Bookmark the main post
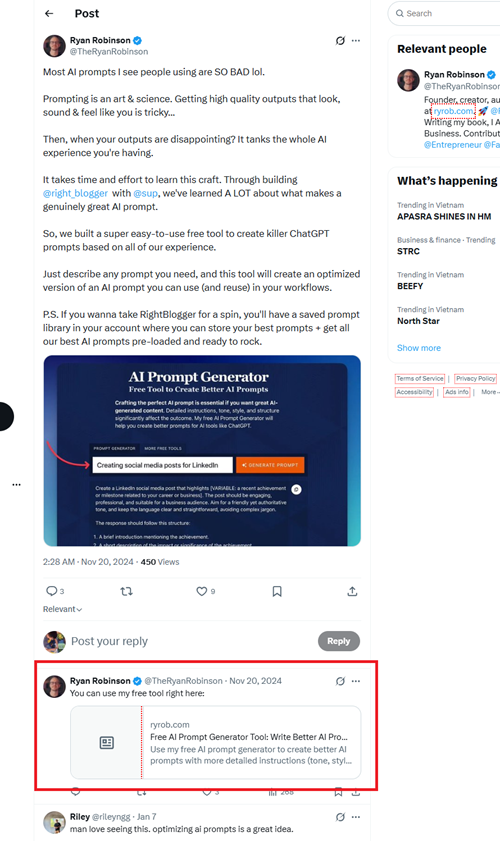 (x=277, y=591)
